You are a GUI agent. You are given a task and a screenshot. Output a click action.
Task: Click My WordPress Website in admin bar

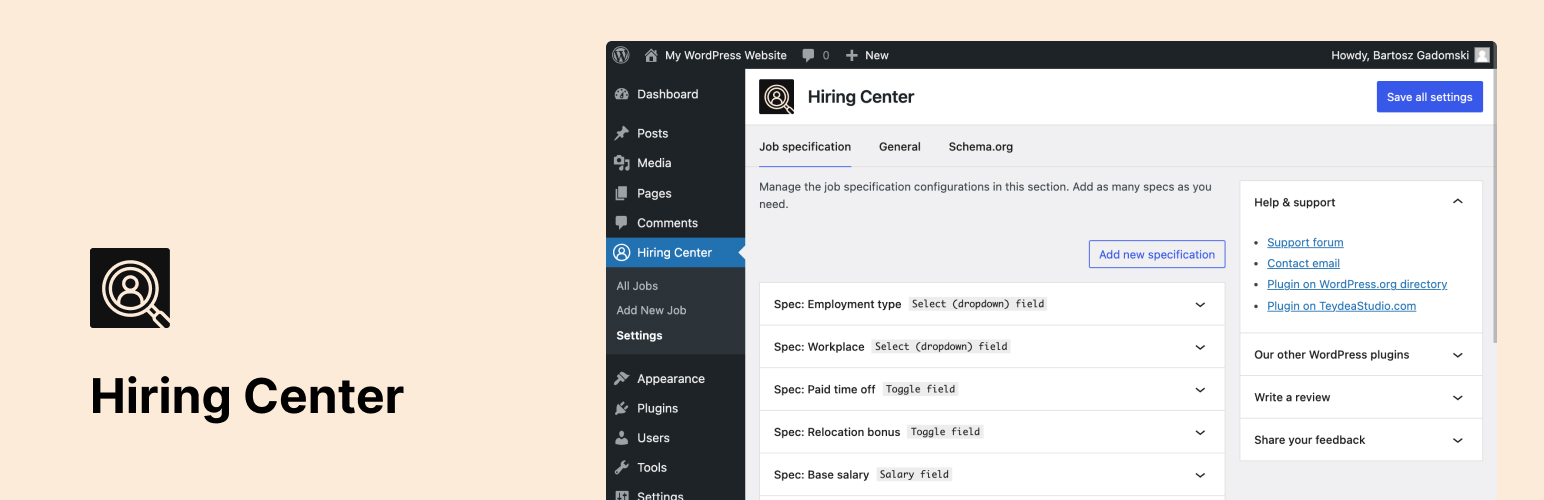pyautogui.click(x=726, y=55)
